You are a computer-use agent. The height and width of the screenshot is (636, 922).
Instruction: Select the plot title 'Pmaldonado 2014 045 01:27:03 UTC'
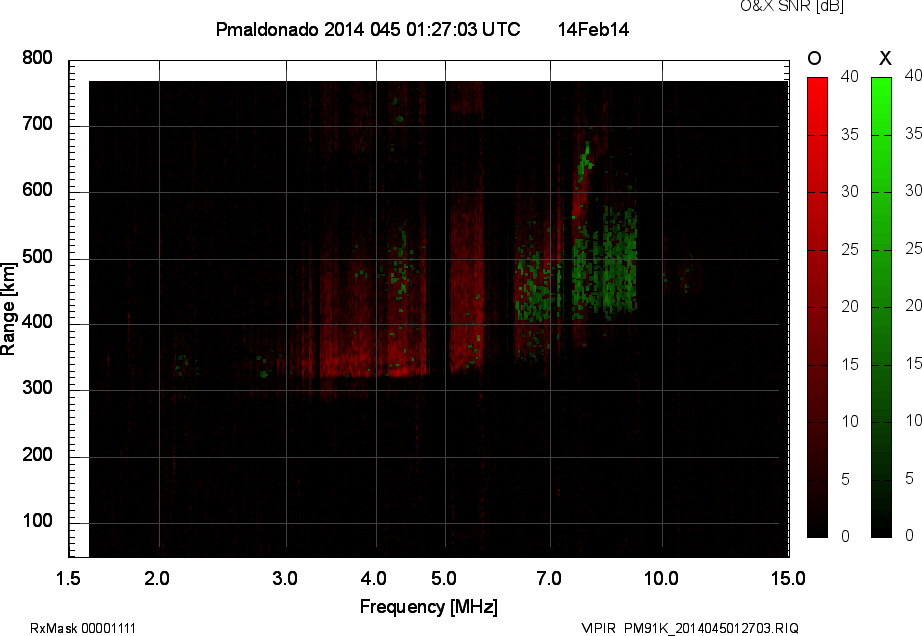coord(368,29)
